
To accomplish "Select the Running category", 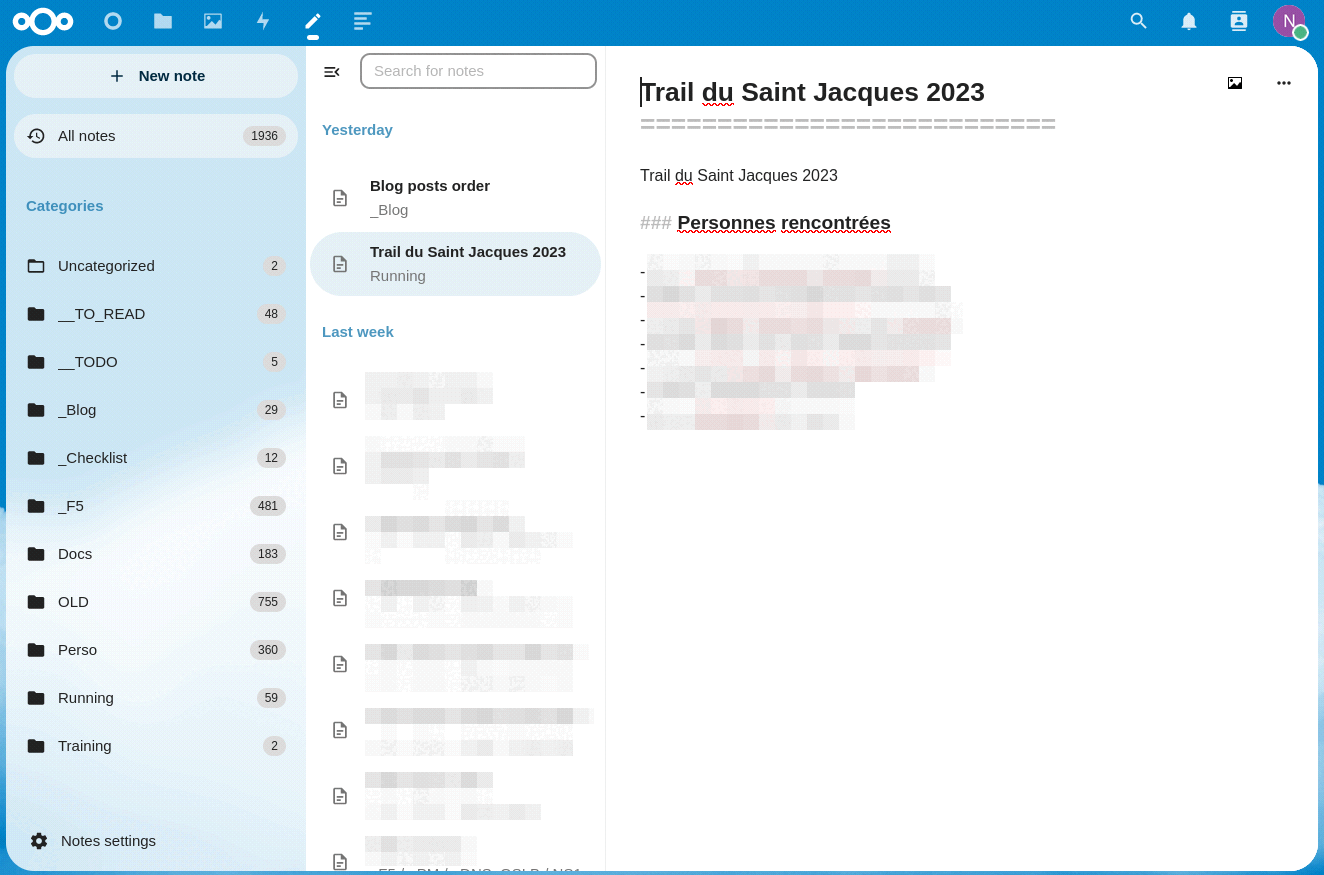I will point(86,698).
